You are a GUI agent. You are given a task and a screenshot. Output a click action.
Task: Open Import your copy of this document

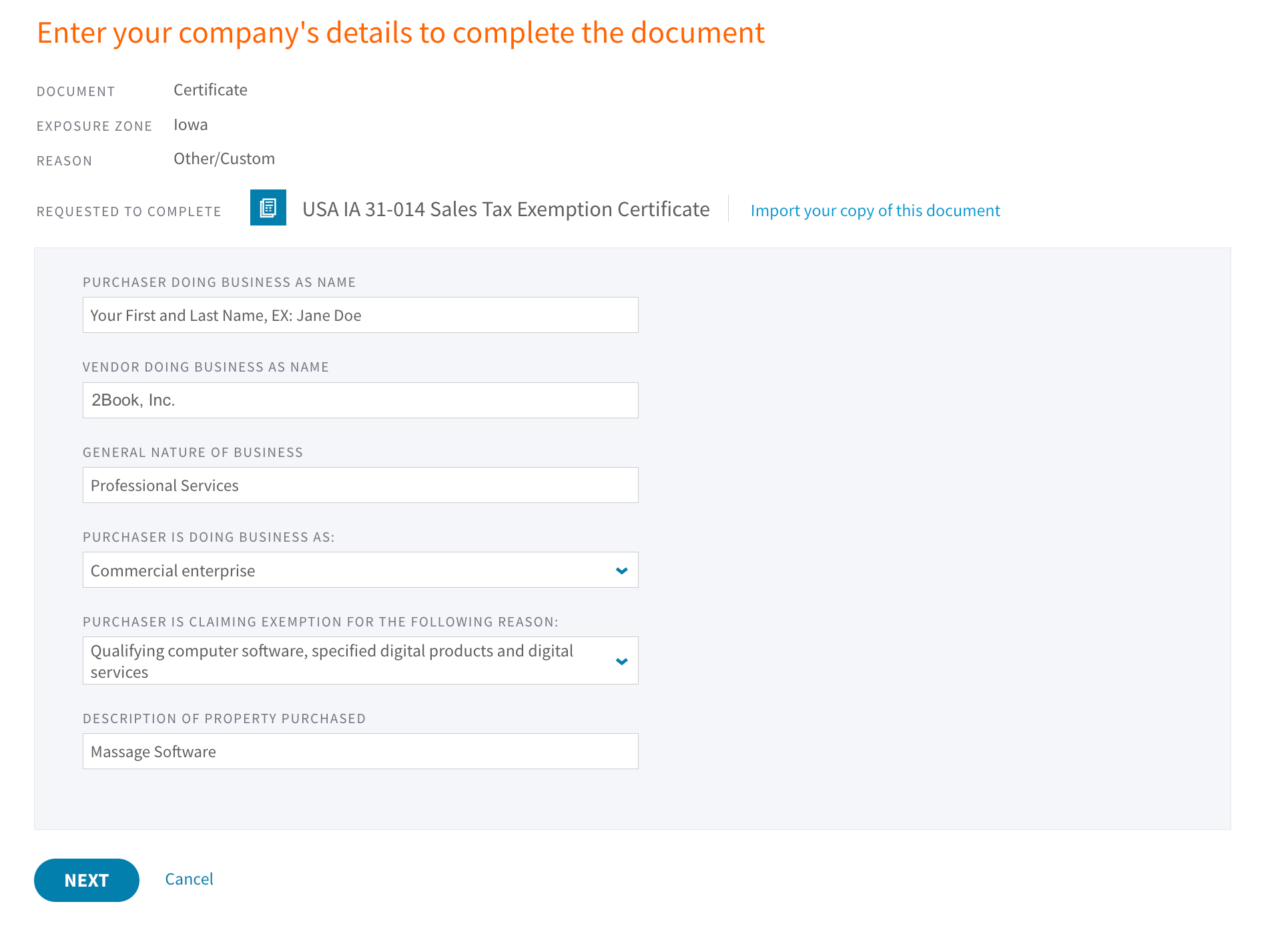point(876,210)
